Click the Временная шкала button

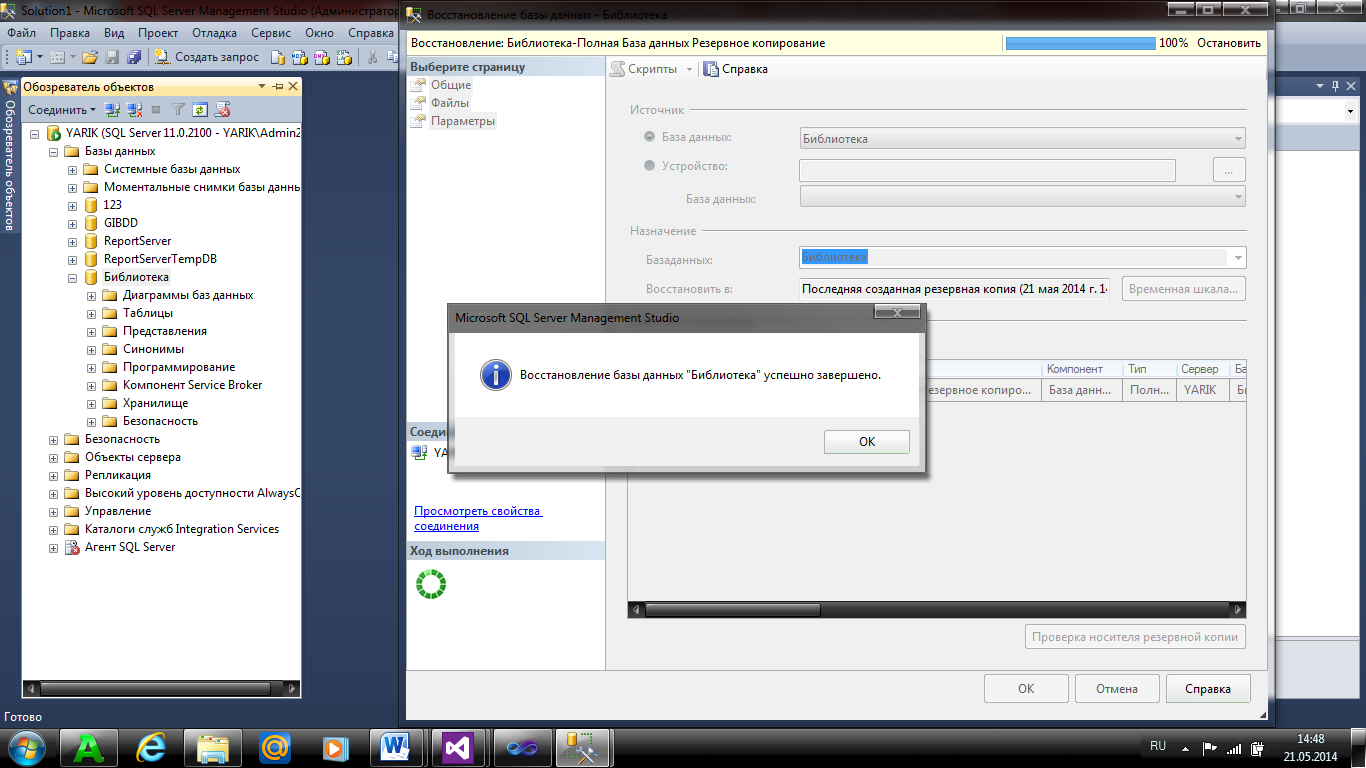[1184, 289]
